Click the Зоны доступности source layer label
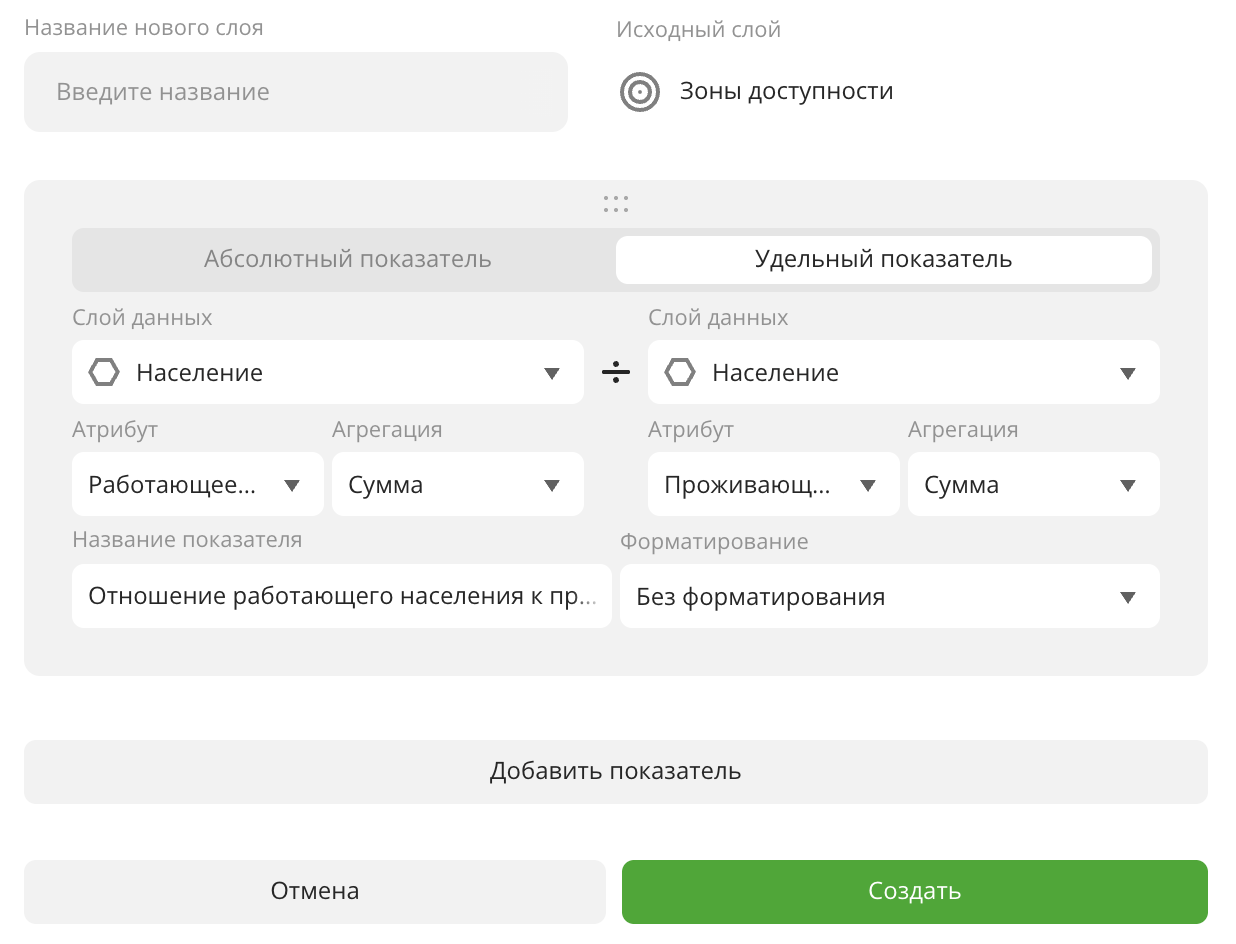The width and height of the screenshot is (1236, 944). [x=786, y=92]
